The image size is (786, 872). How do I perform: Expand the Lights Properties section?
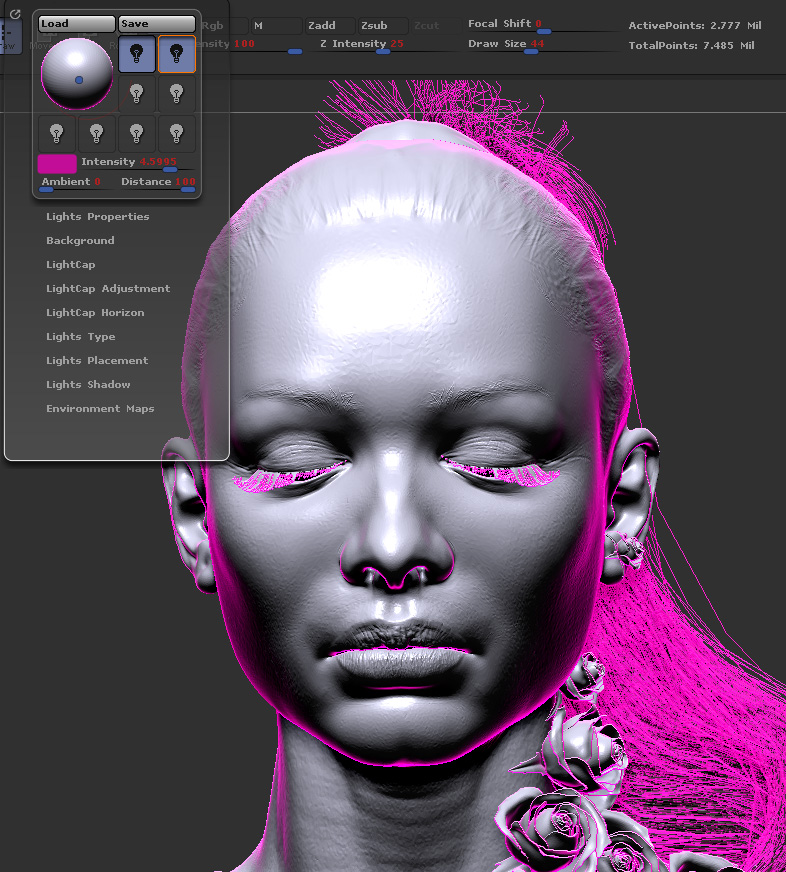click(x=97, y=217)
